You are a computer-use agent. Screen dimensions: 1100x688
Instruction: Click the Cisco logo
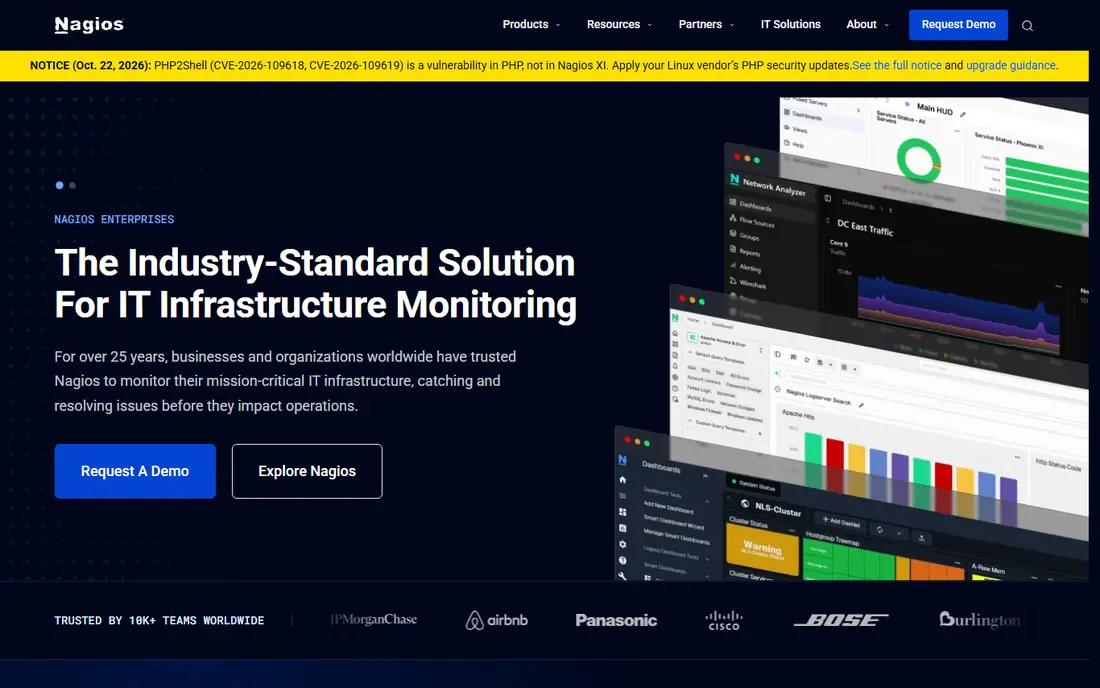[x=723, y=620]
